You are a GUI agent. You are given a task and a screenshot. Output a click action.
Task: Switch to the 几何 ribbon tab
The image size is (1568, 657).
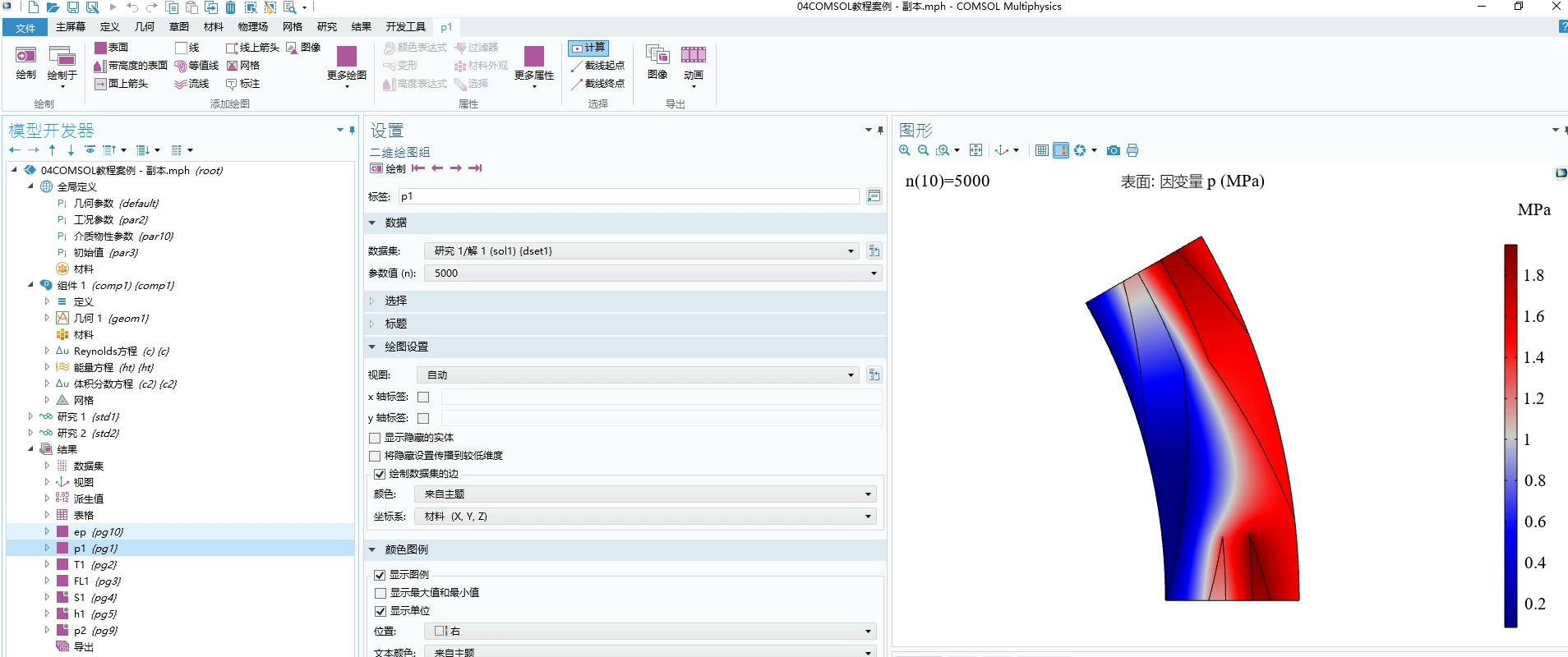(145, 27)
